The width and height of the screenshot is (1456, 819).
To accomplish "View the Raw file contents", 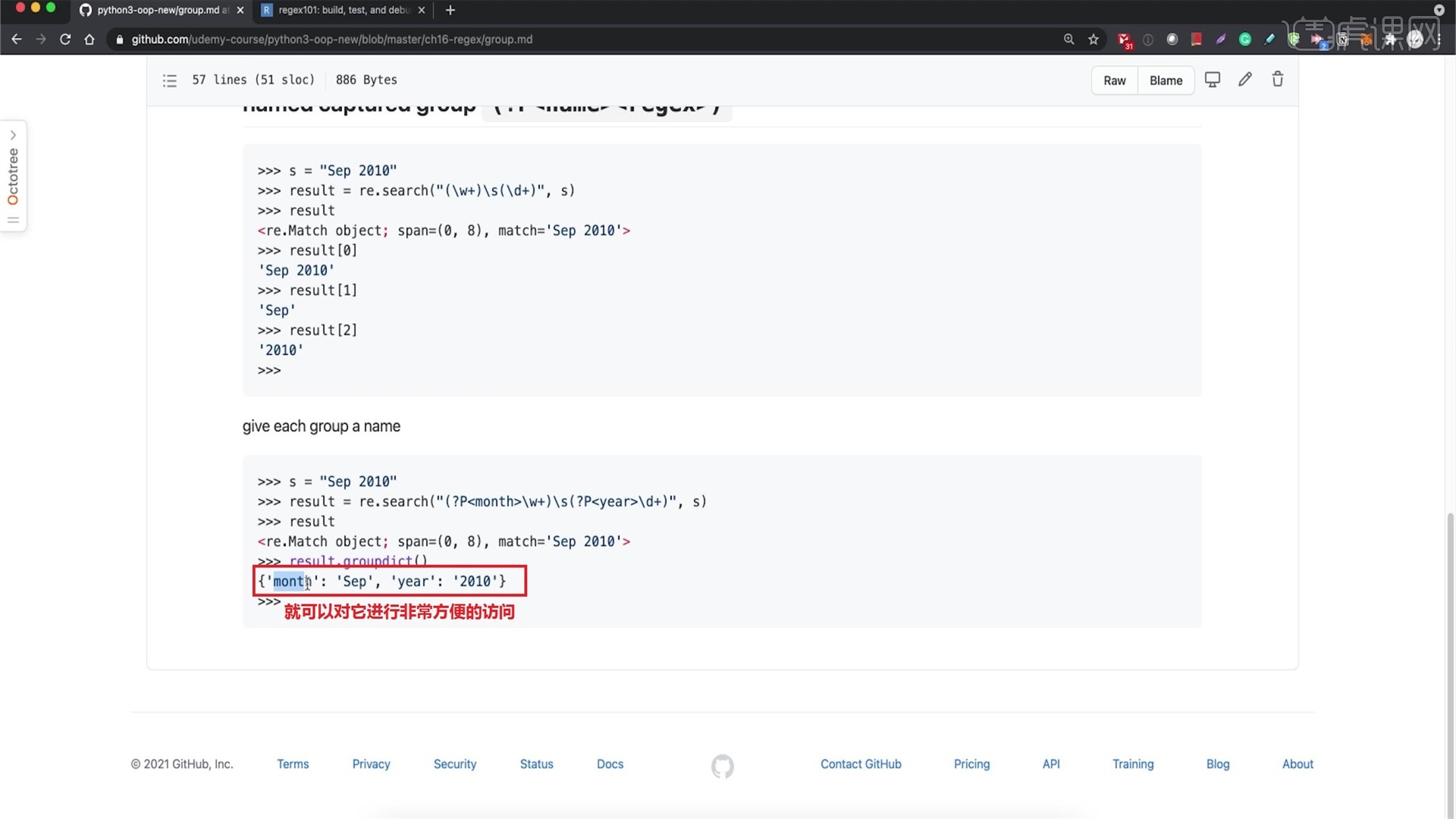I will (x=1115, y=80).
